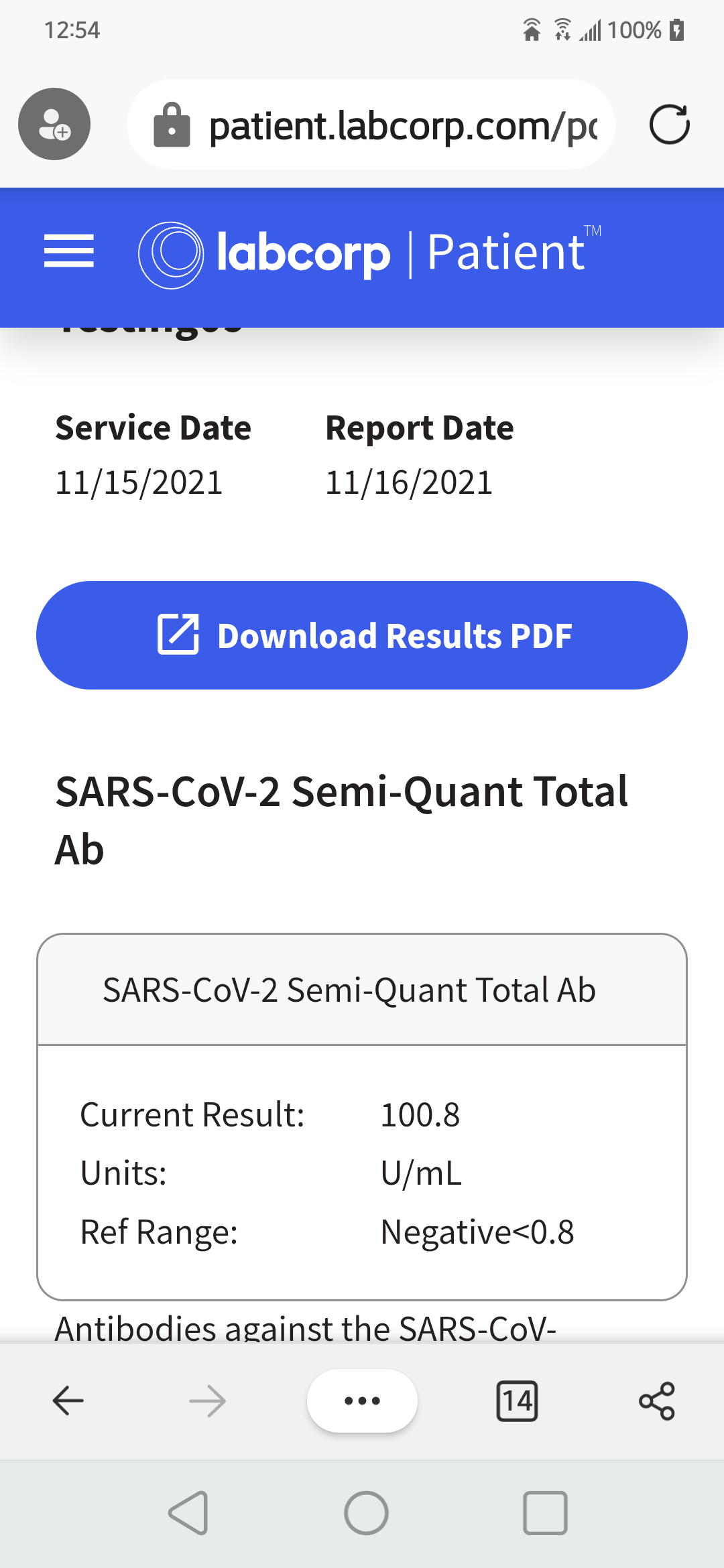Open the browser three-dot menu
The height and width of the screenshot is (1568, 724).
coord(362,1400)
